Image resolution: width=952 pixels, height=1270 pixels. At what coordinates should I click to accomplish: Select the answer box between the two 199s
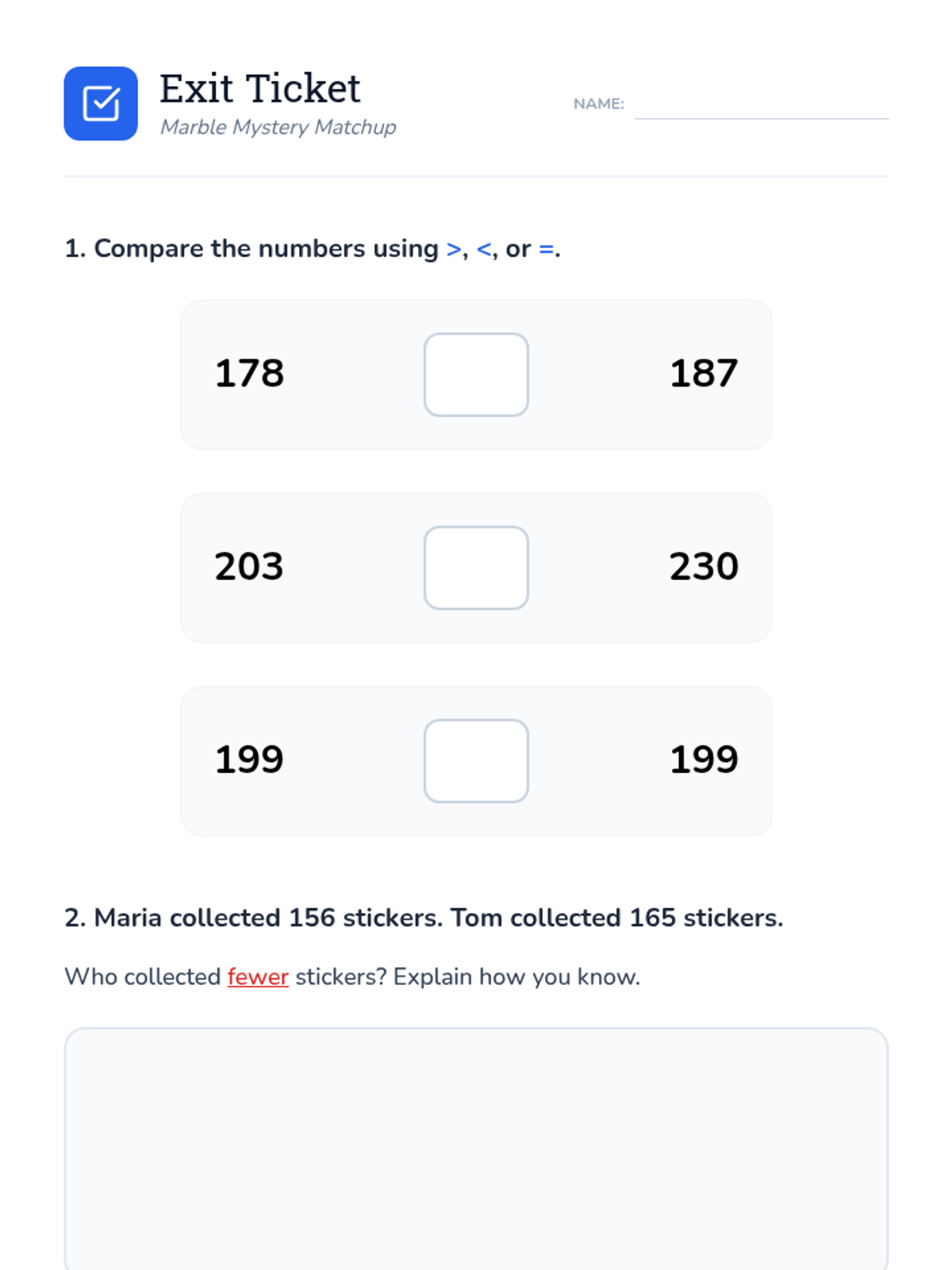point(476,760)
